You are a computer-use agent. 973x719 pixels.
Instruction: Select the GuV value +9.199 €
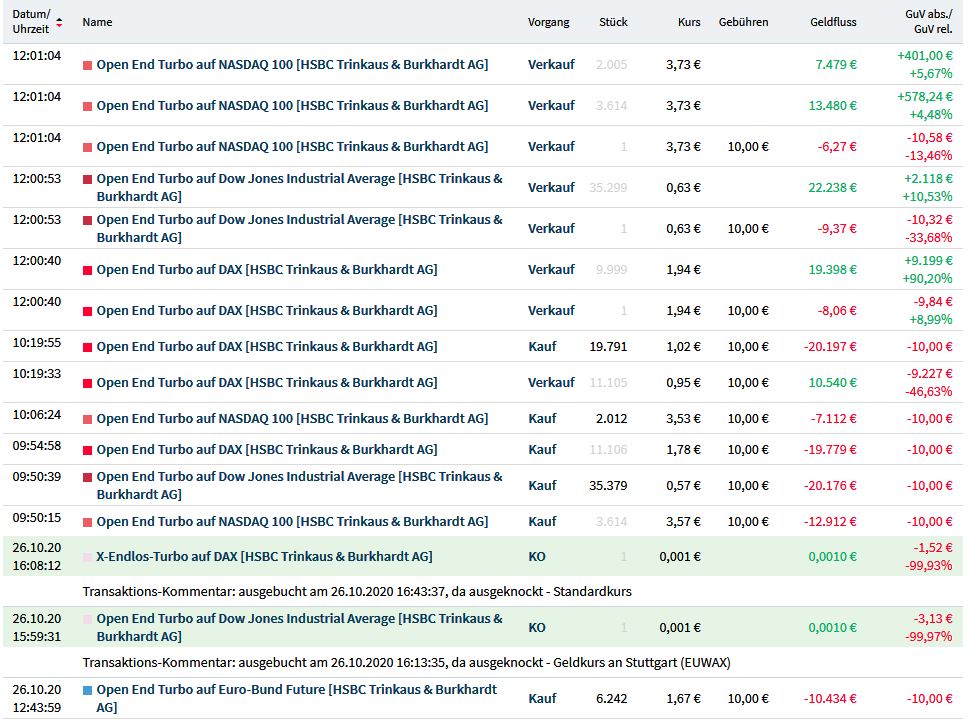tap(928, 261)
